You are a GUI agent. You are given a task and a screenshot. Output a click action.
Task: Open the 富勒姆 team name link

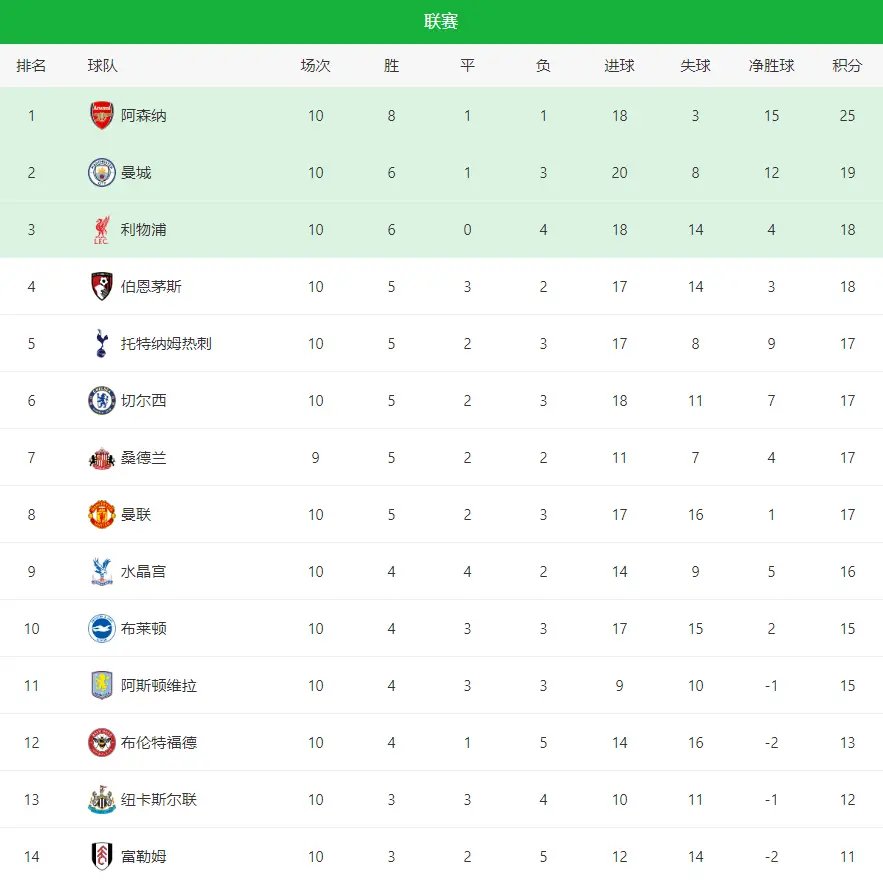(144, 857)
